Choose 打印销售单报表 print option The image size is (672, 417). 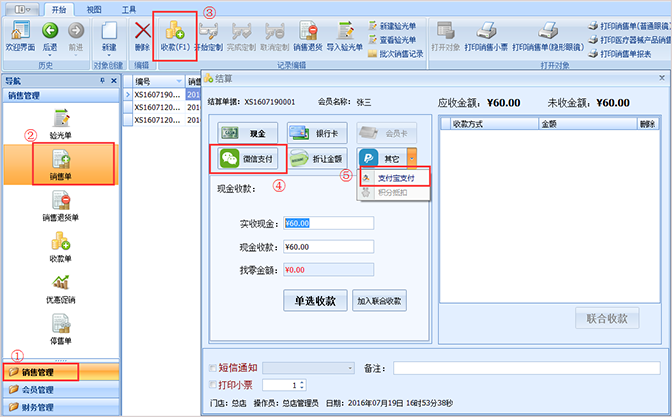tap(620, 54)
